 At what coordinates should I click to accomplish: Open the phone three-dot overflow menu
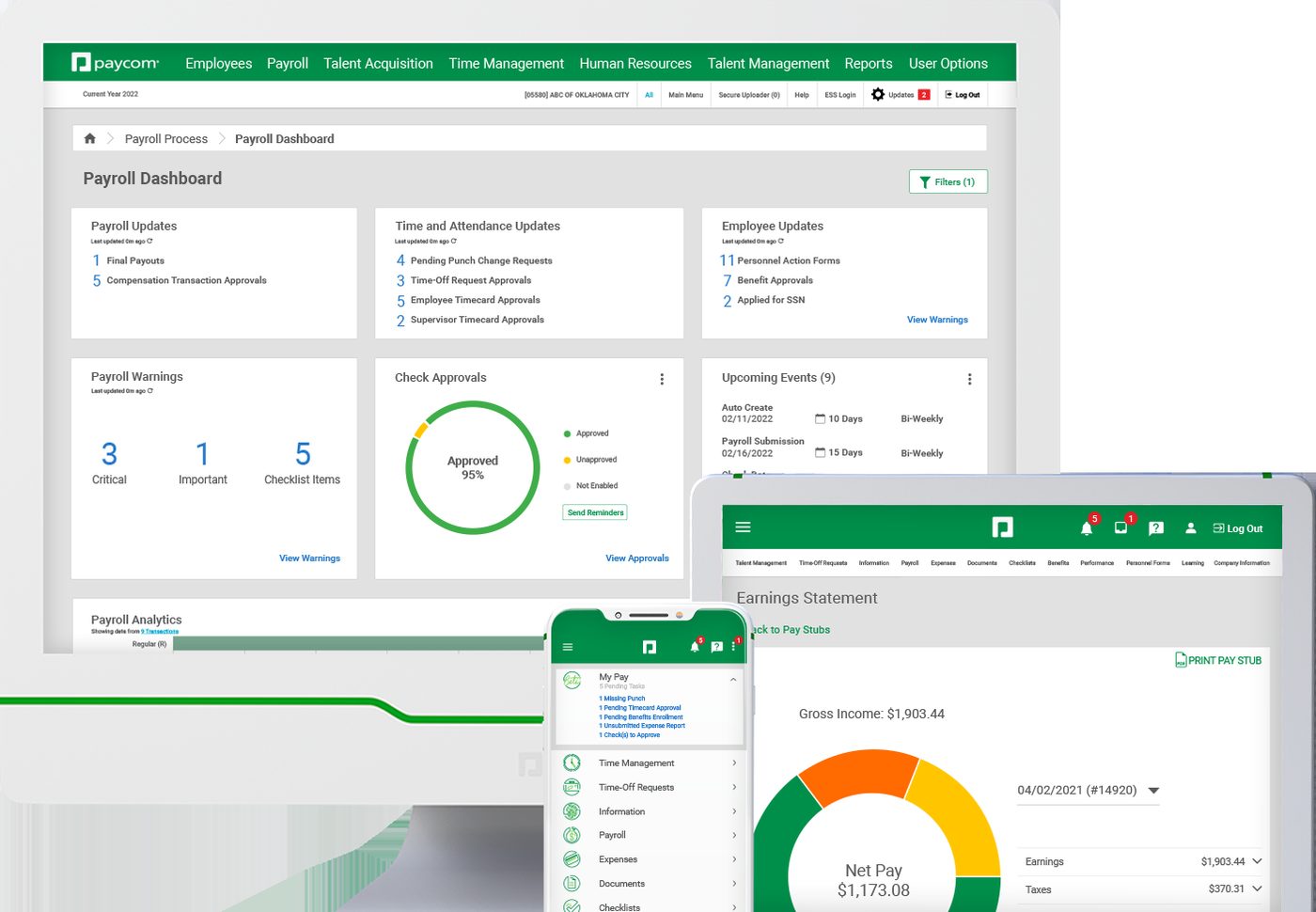pyautogui.click(x=733, y=647)
